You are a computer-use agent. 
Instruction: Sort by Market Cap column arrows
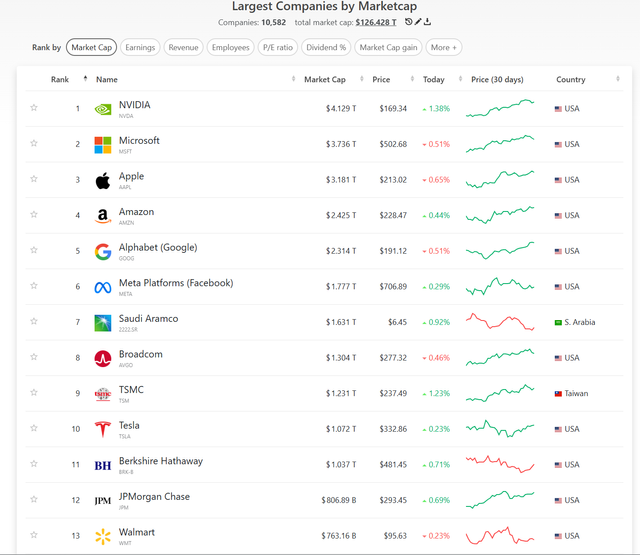pyautogui.click(x=361, y=78)
